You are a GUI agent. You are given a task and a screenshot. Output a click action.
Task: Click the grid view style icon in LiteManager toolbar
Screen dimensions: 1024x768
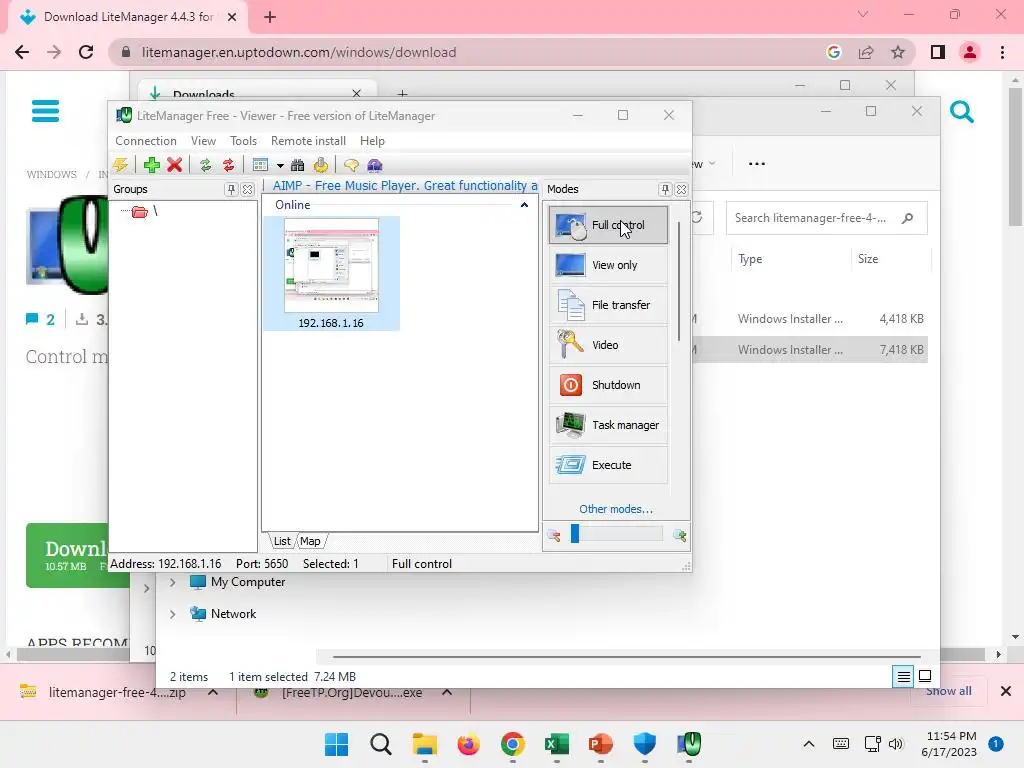[x=261, y=165]
